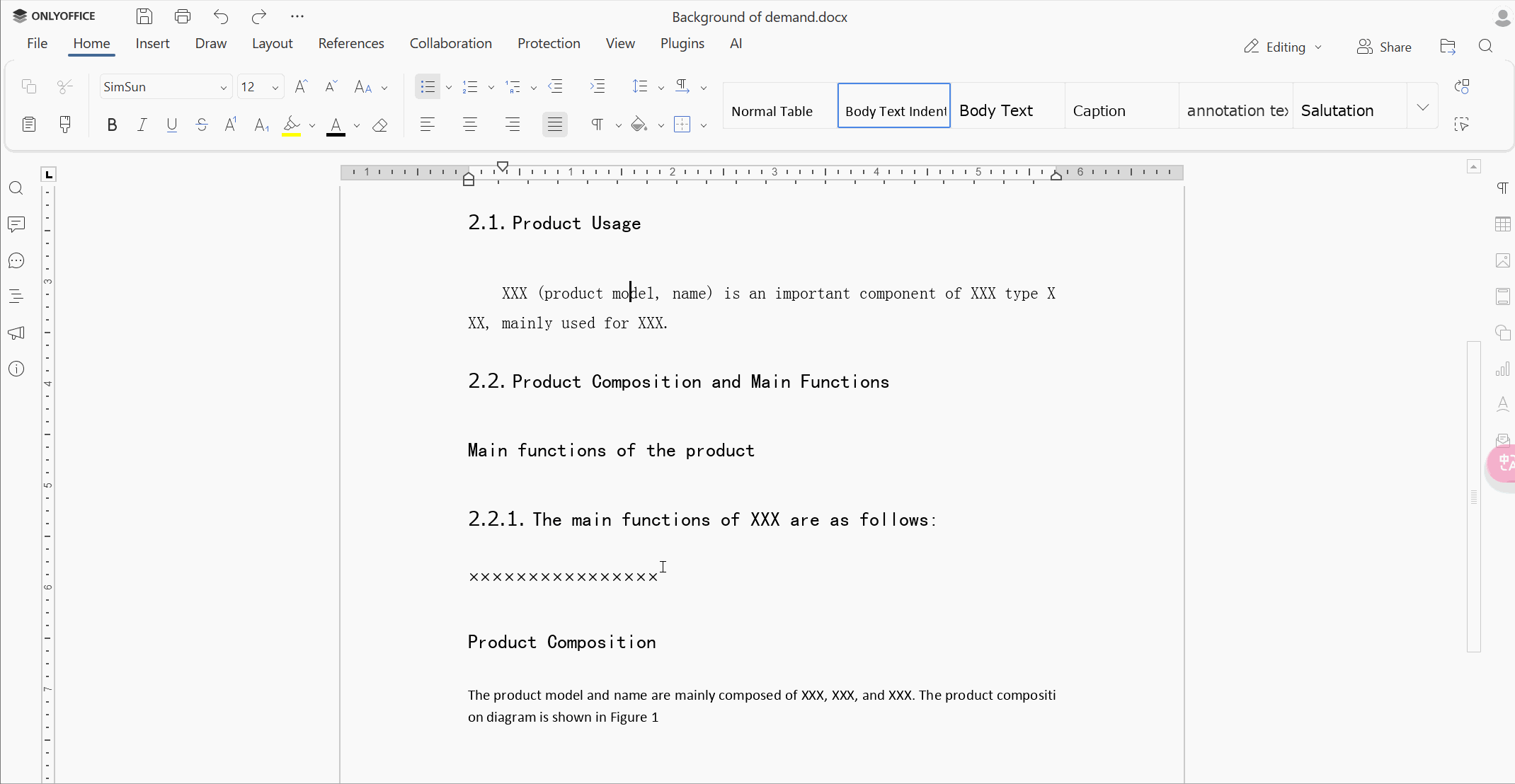Click the Print file icon
Screen dimensions: 1515x784
[x=183, y=16]
